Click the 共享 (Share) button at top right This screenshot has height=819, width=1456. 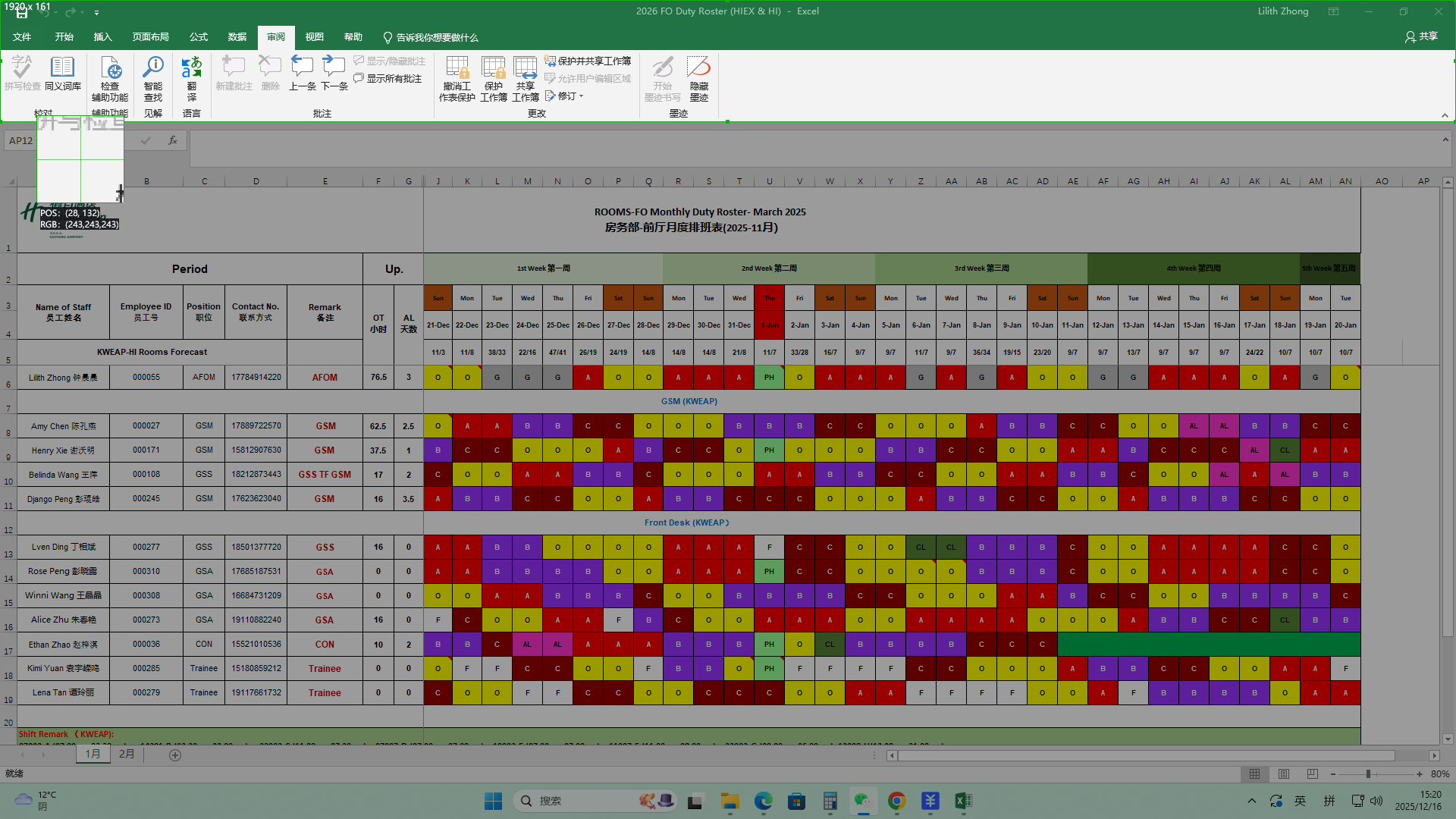(1421, 36)
